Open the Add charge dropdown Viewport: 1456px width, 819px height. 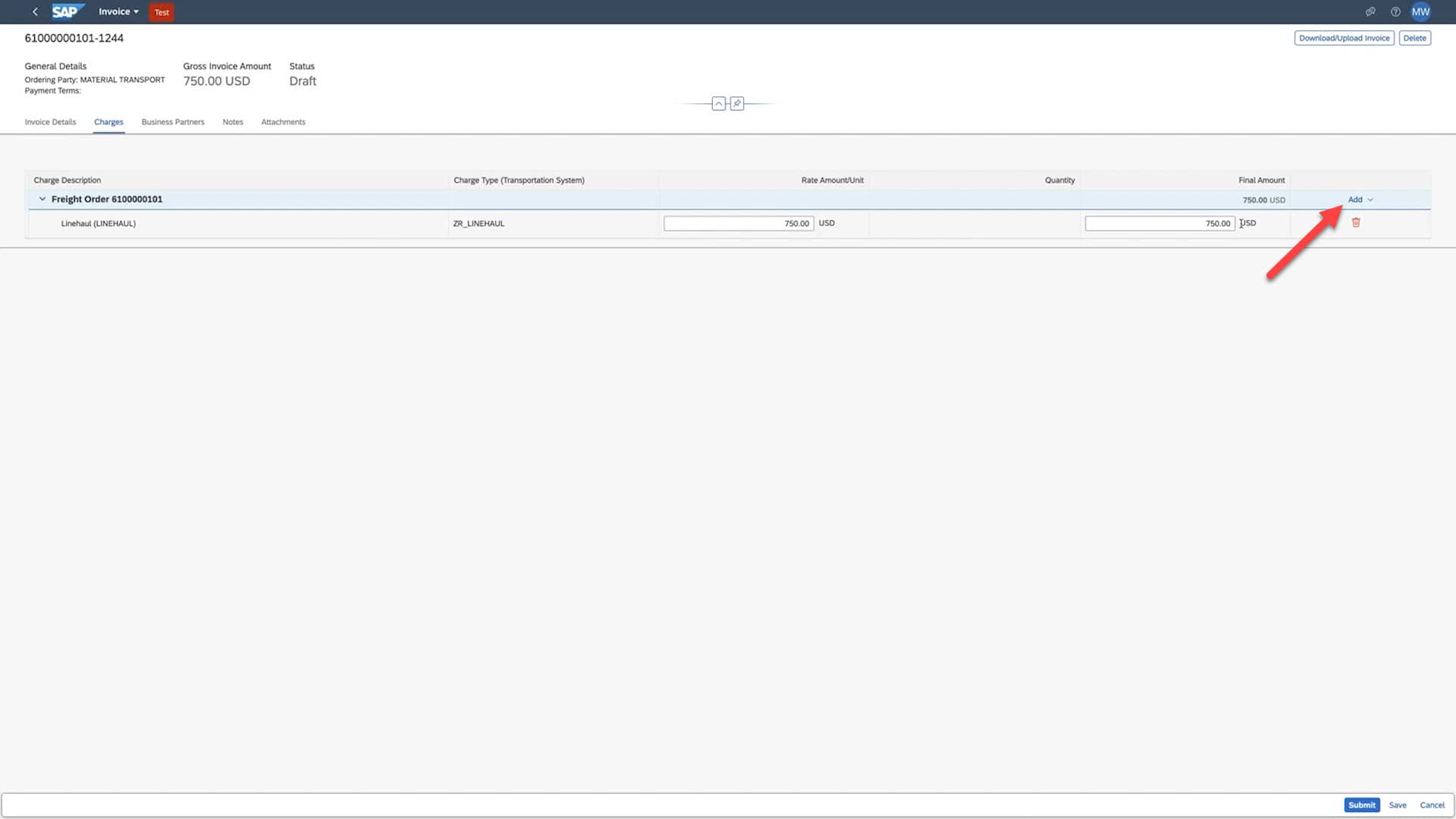[x=1360, y=199]
